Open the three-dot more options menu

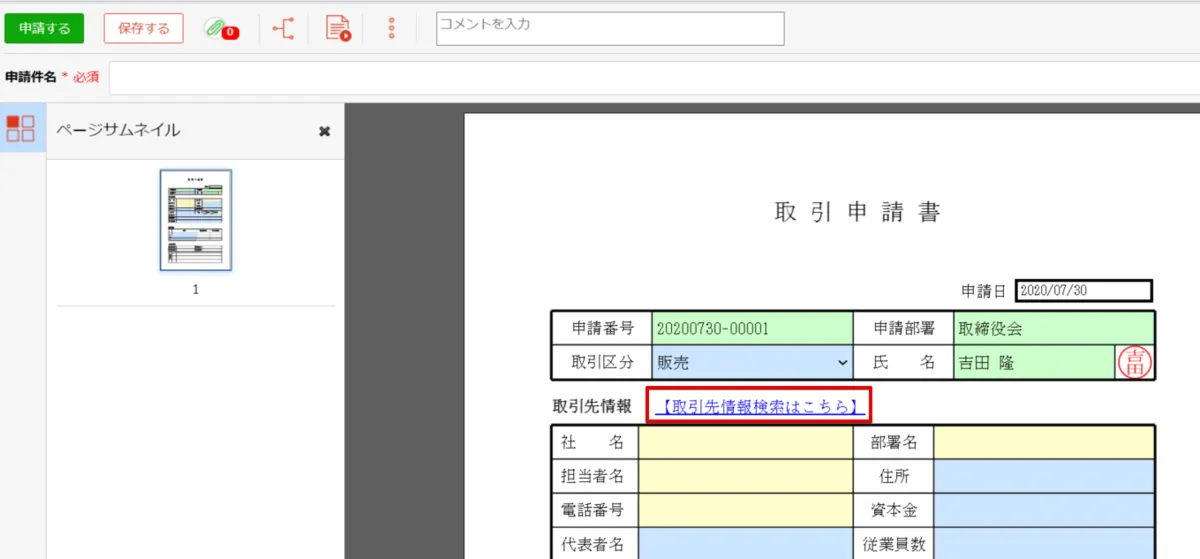pos(391,29)
